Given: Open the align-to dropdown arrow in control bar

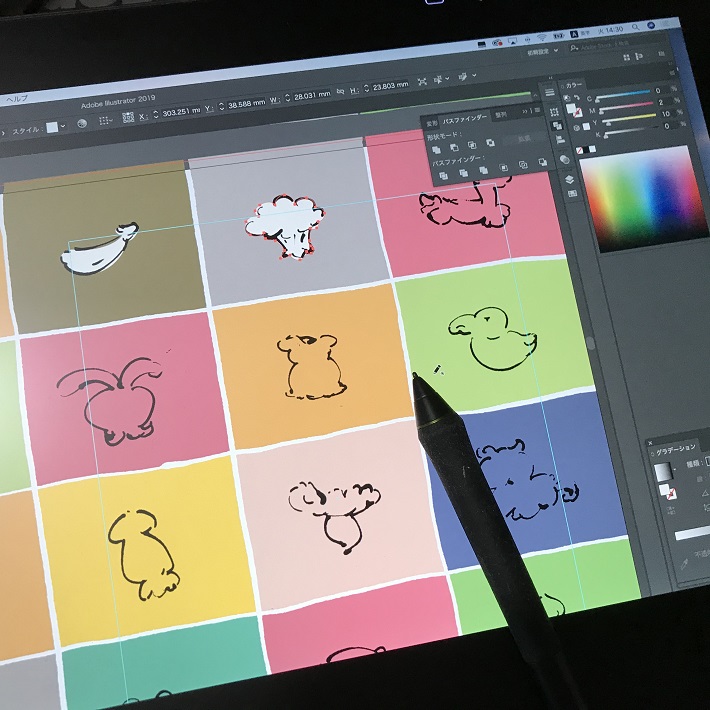Looking at the screenshot, I should (x=447, y=78).
